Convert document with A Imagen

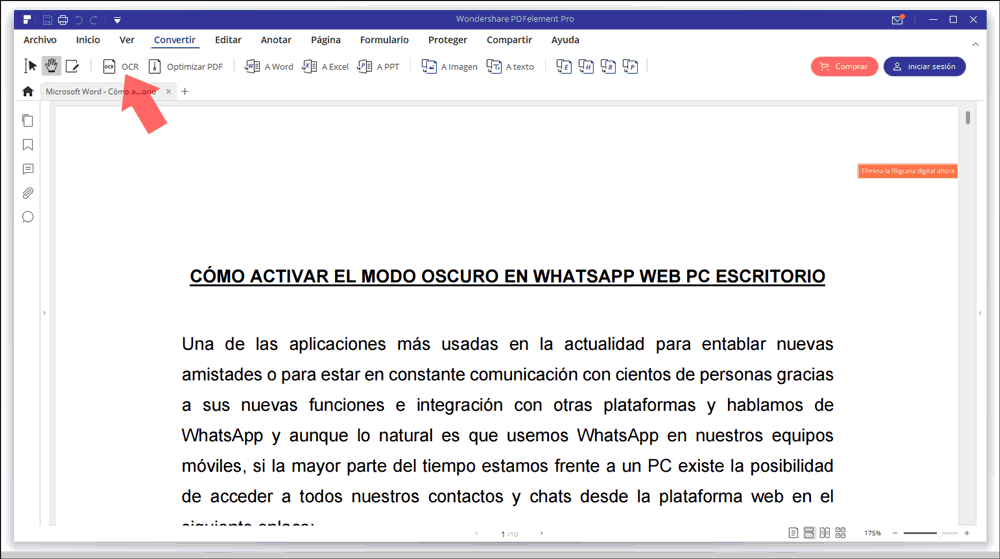click(449, 66)
